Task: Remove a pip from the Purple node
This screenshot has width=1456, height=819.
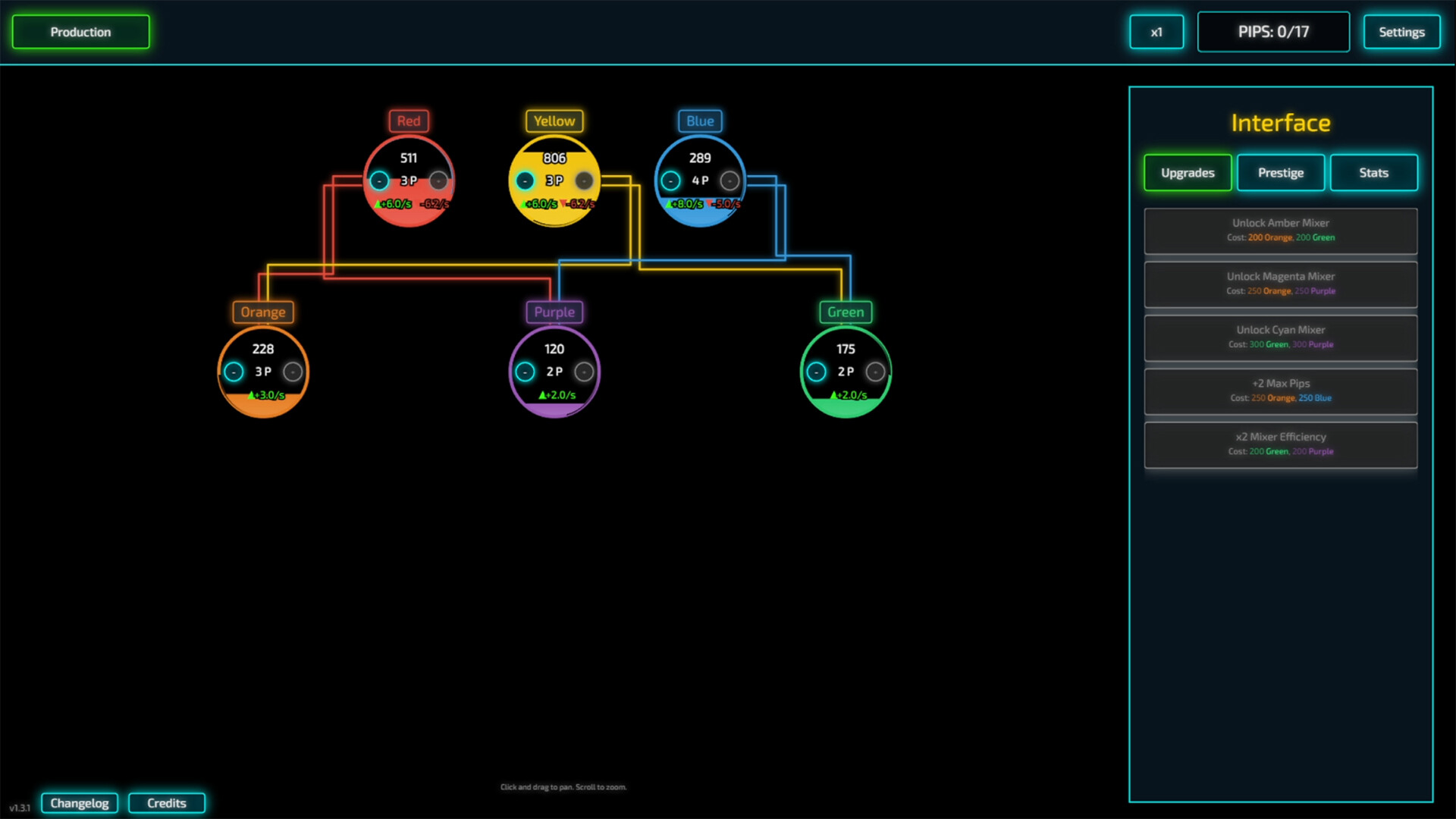Action: pos(526,372)
